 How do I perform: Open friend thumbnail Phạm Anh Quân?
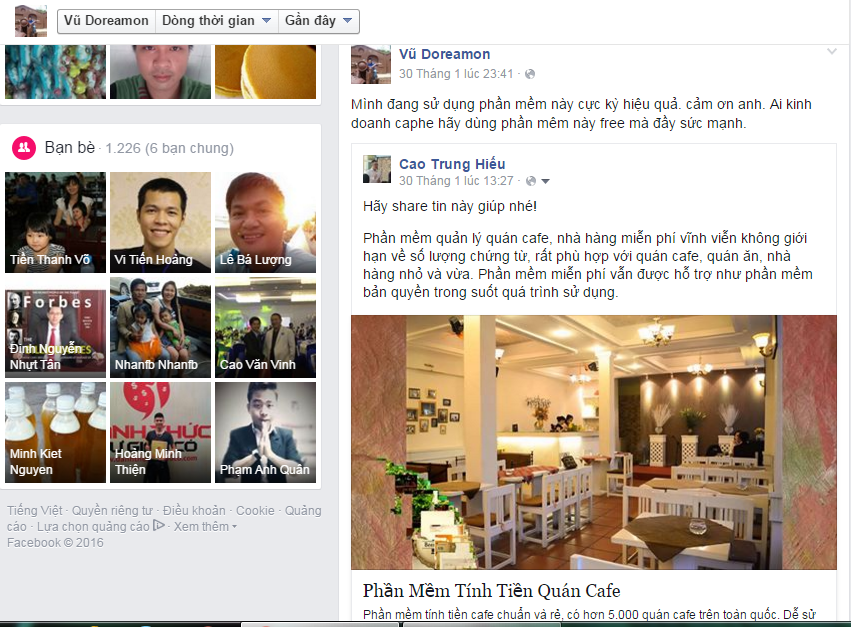(265, 433)
